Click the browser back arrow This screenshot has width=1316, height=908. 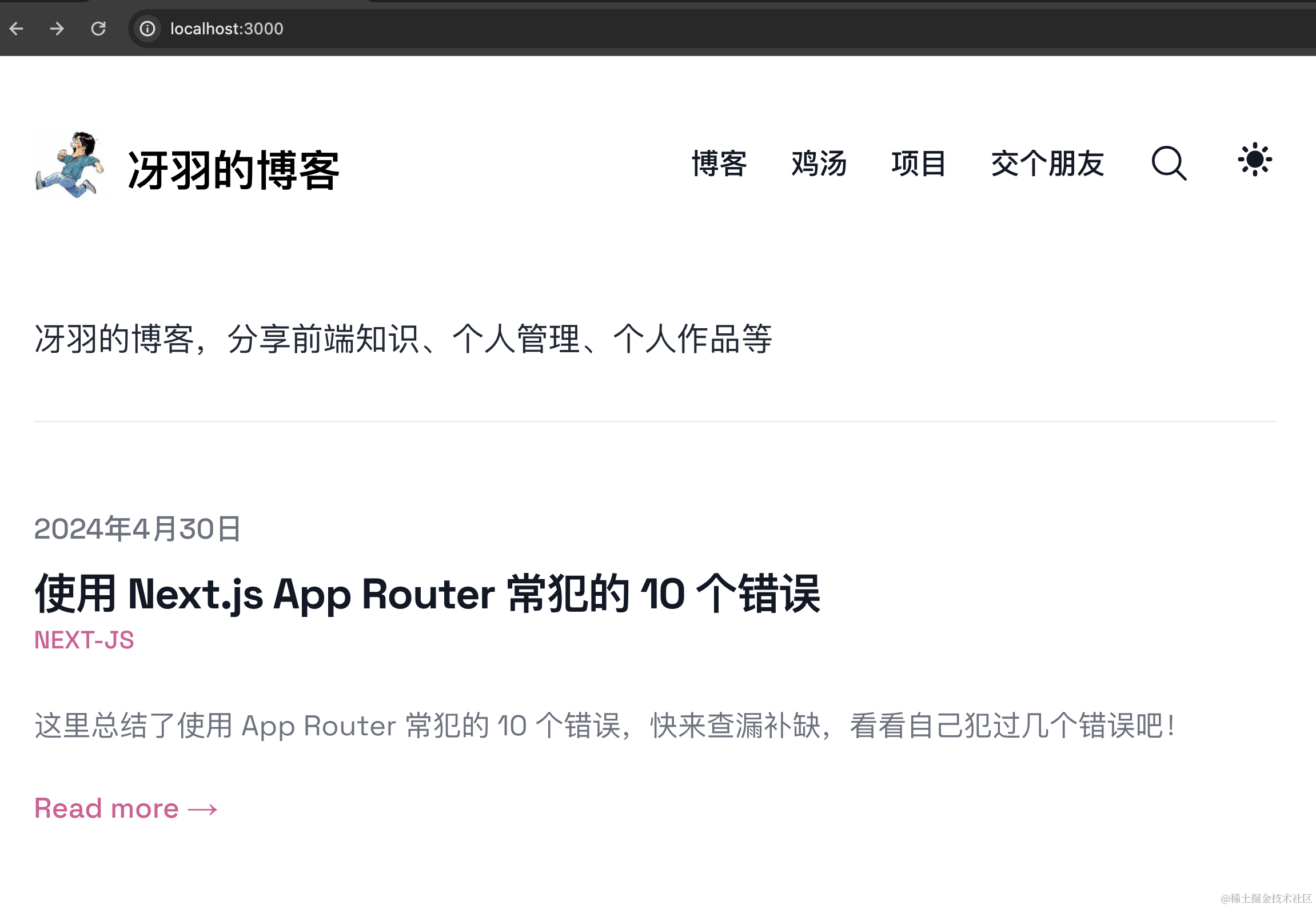[17, 29]
